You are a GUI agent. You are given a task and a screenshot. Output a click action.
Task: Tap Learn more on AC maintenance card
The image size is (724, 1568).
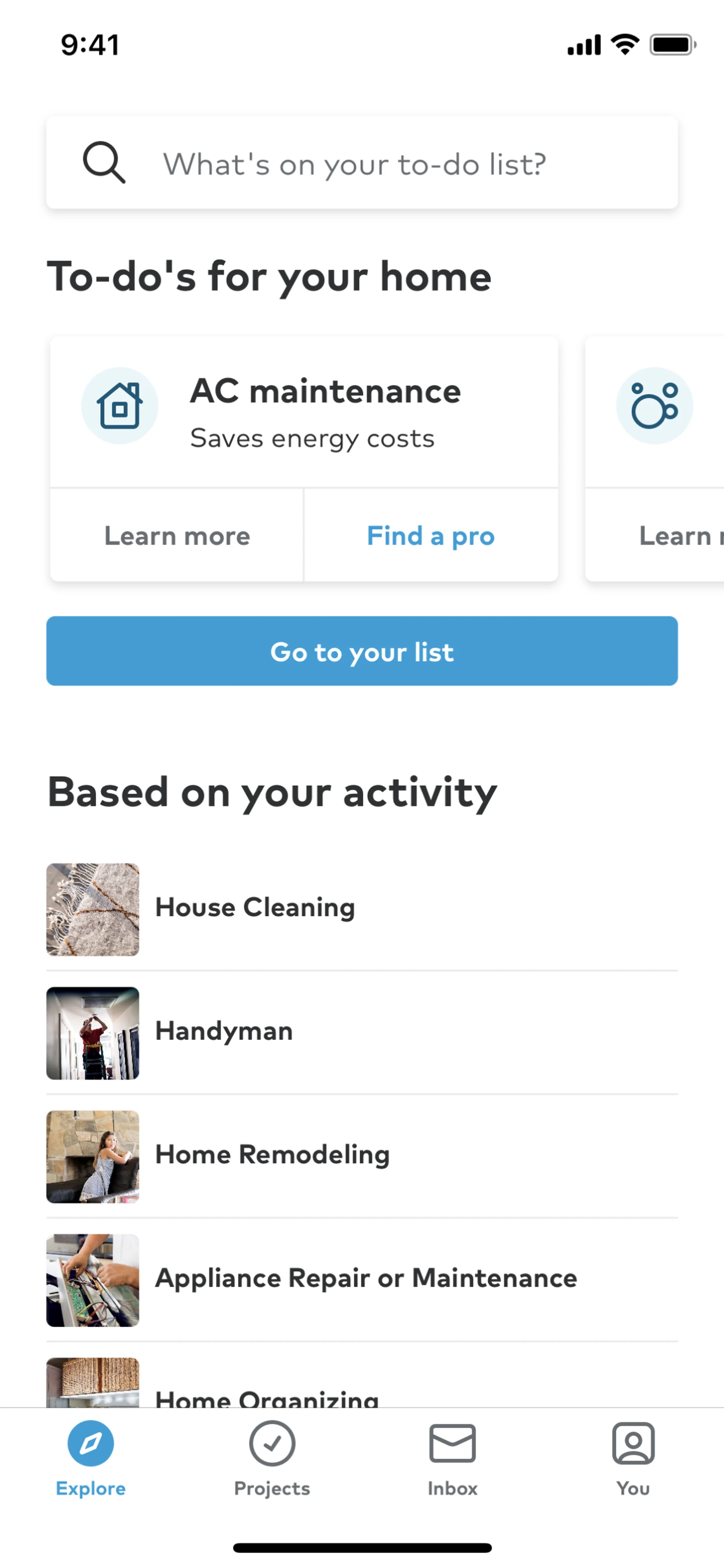pyautogui.click(x=177, y=536)
